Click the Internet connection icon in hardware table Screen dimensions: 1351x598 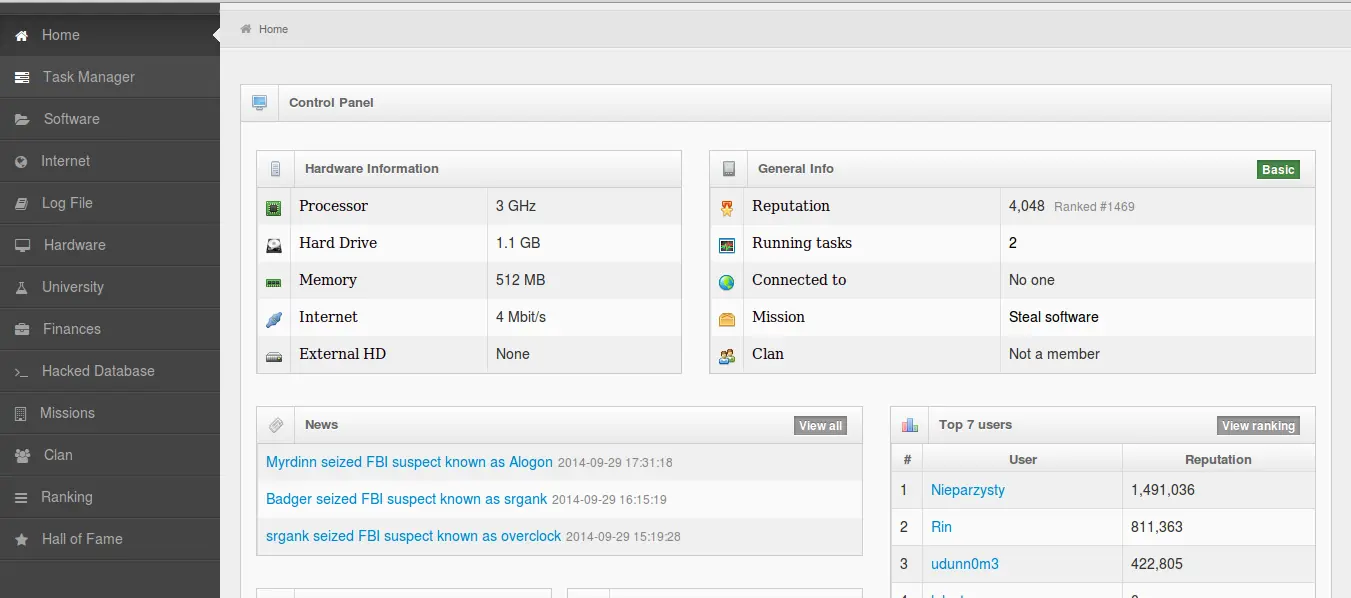click(273, 319)
